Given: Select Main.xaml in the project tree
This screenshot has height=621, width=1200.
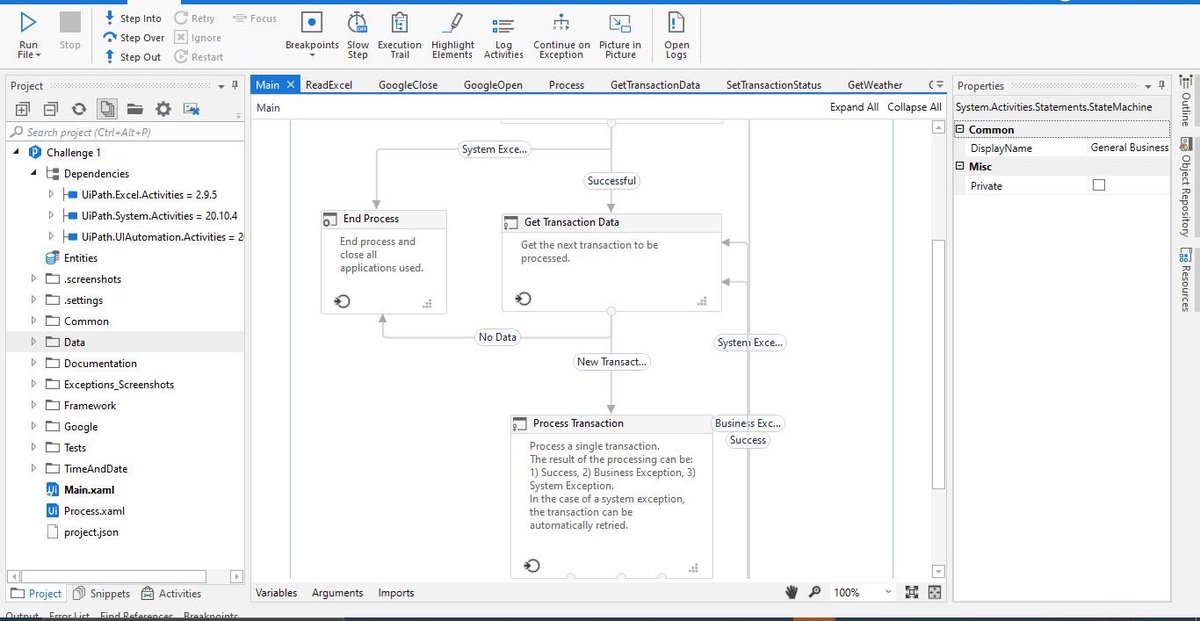Looking at the screenshot, I should coord(89,490).
